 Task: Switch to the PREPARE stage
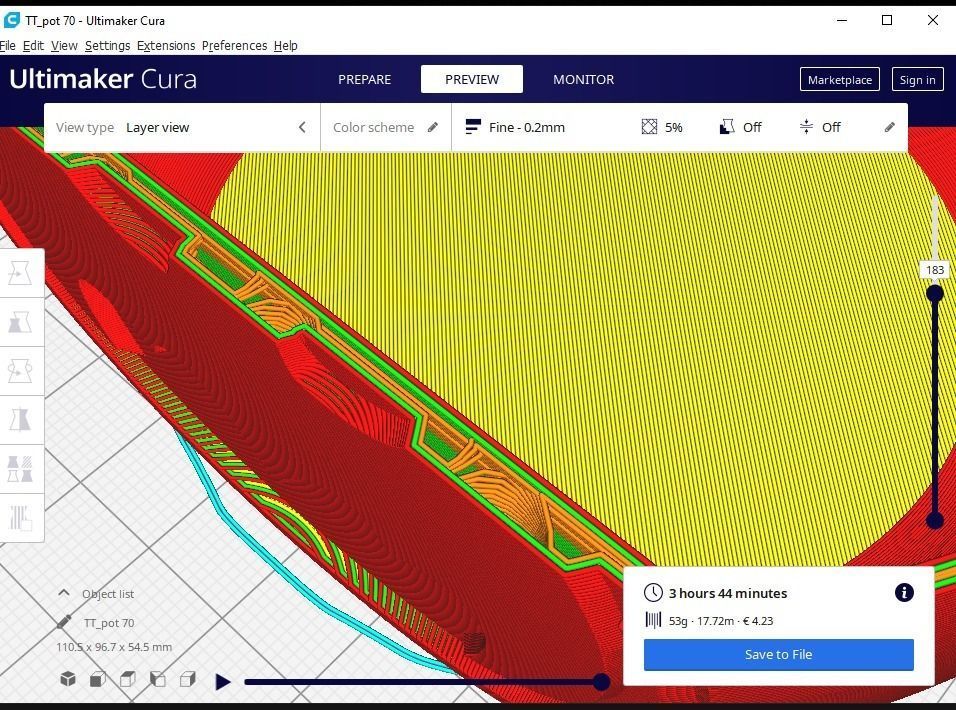tap(365, 79)
